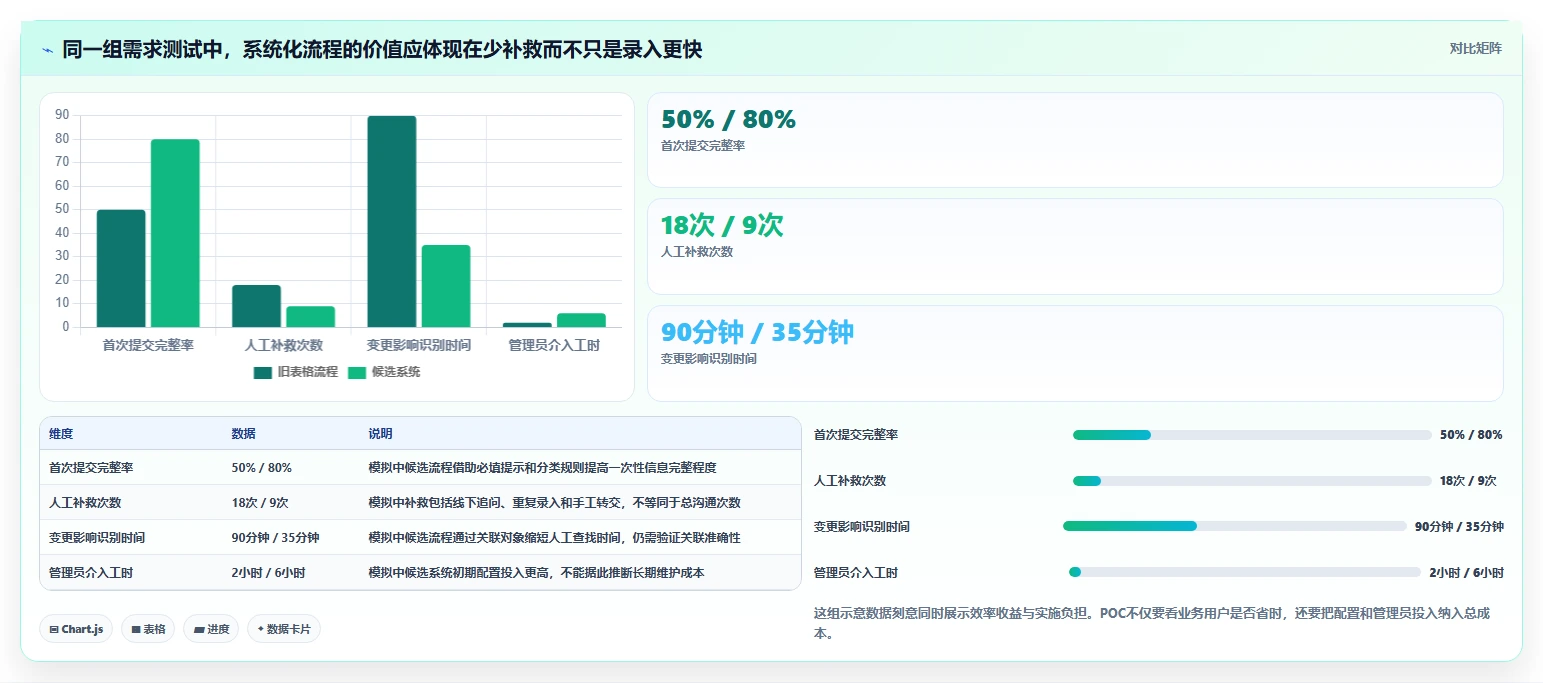Click the 管理员介入工时 chart axis label

click(554, 345)
